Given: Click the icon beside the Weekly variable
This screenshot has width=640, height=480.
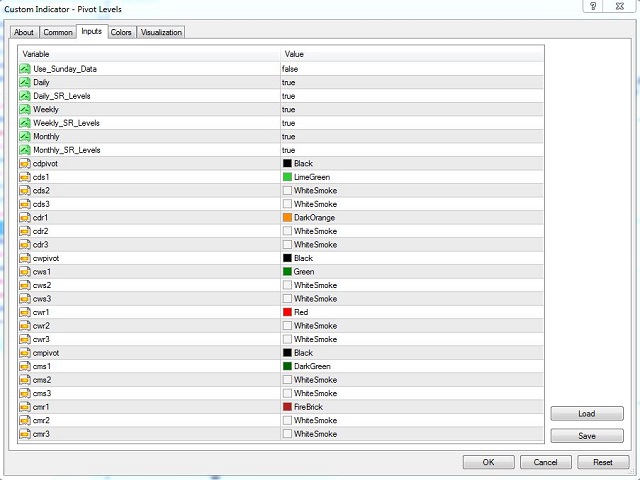Looking at the screenshot, I should coord(25,109).
